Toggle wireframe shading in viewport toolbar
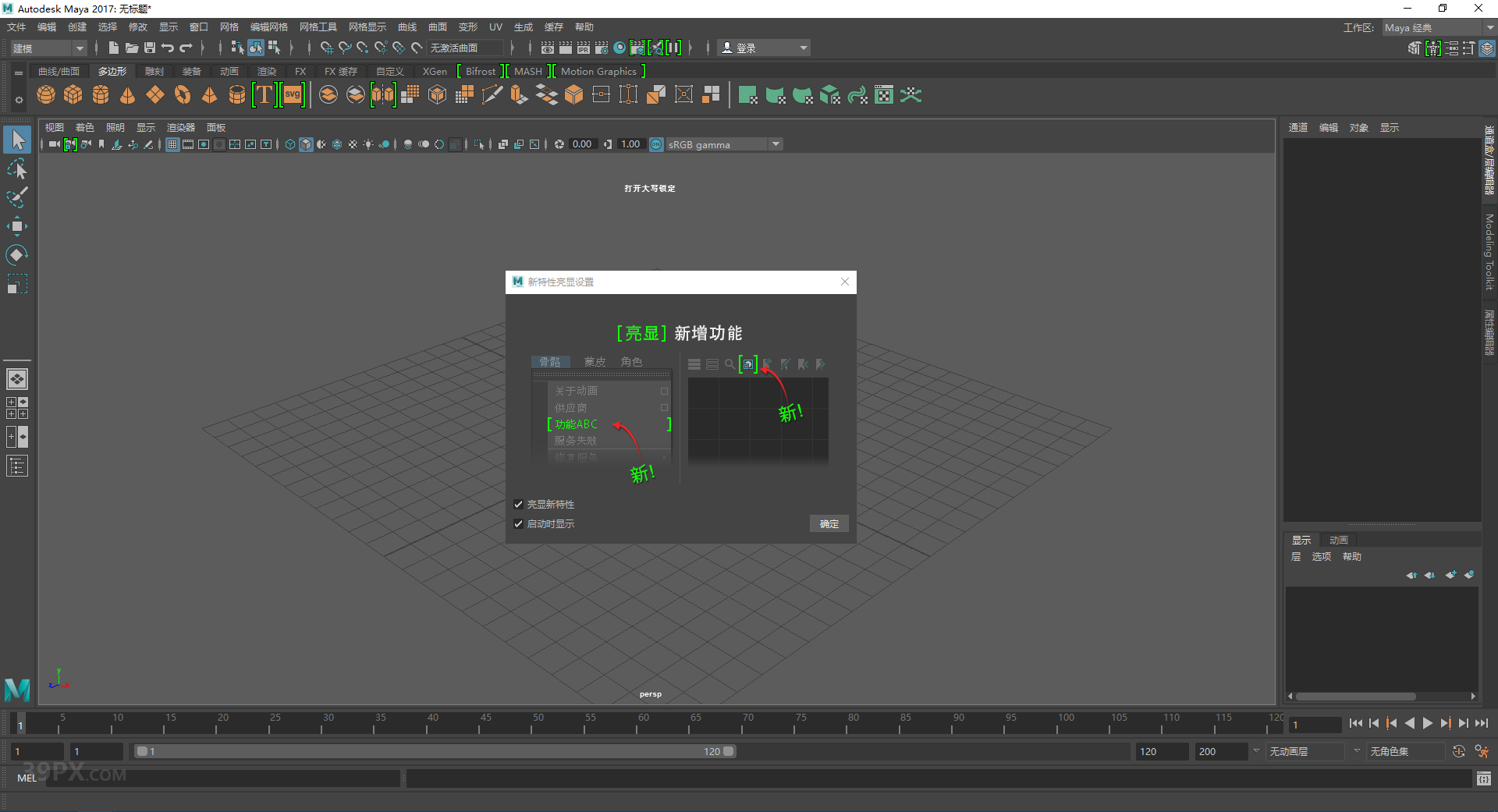1498x812 pixels. coord(290,144)
